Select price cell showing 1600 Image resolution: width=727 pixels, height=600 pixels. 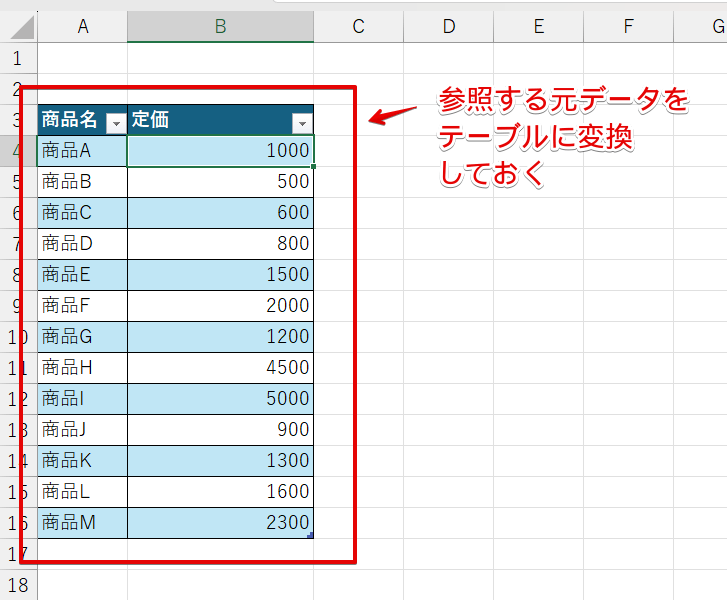pos(221,492)
